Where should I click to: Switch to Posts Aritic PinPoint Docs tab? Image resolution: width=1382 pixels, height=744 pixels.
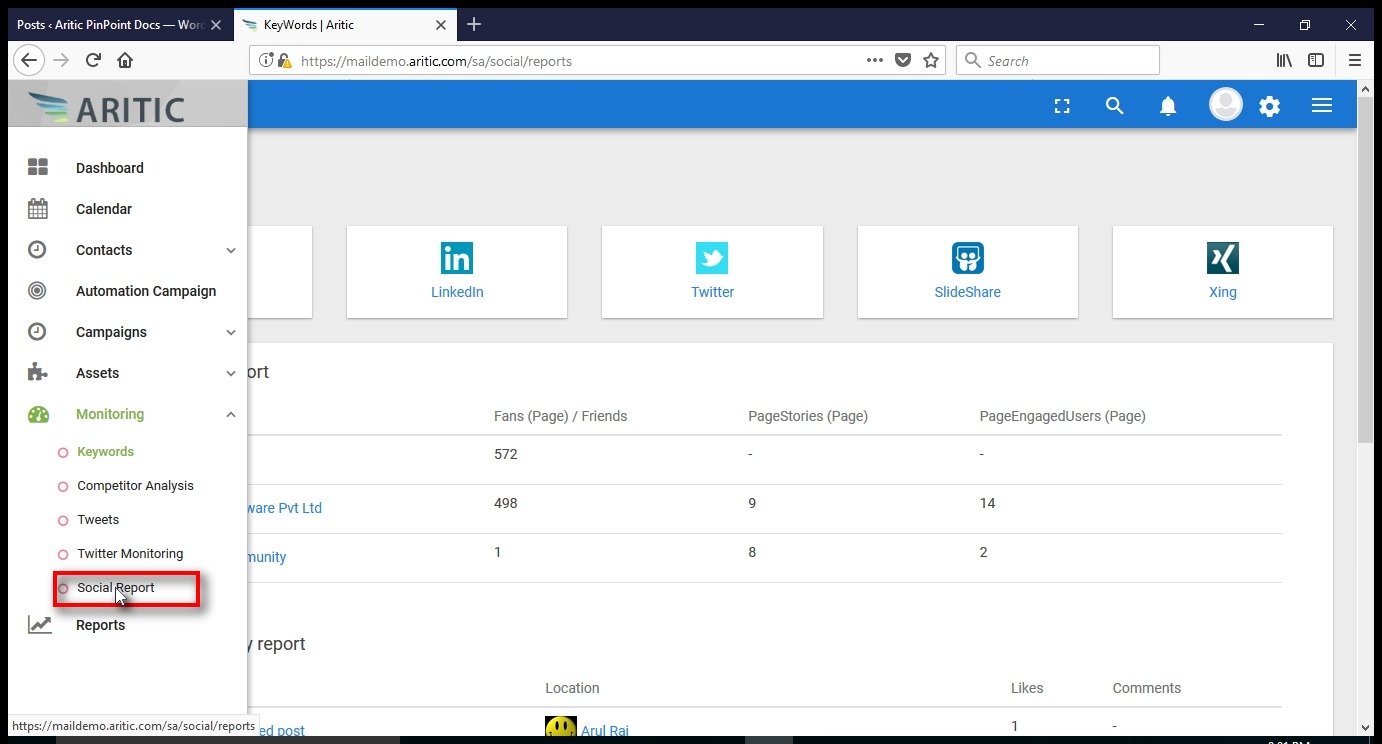(x=120, y=24)
